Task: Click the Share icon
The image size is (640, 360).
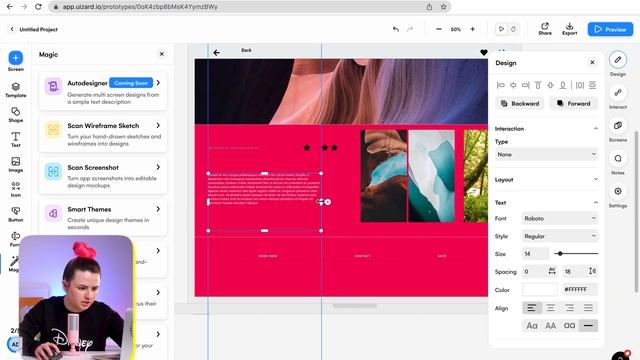Action: coord(545,29)
